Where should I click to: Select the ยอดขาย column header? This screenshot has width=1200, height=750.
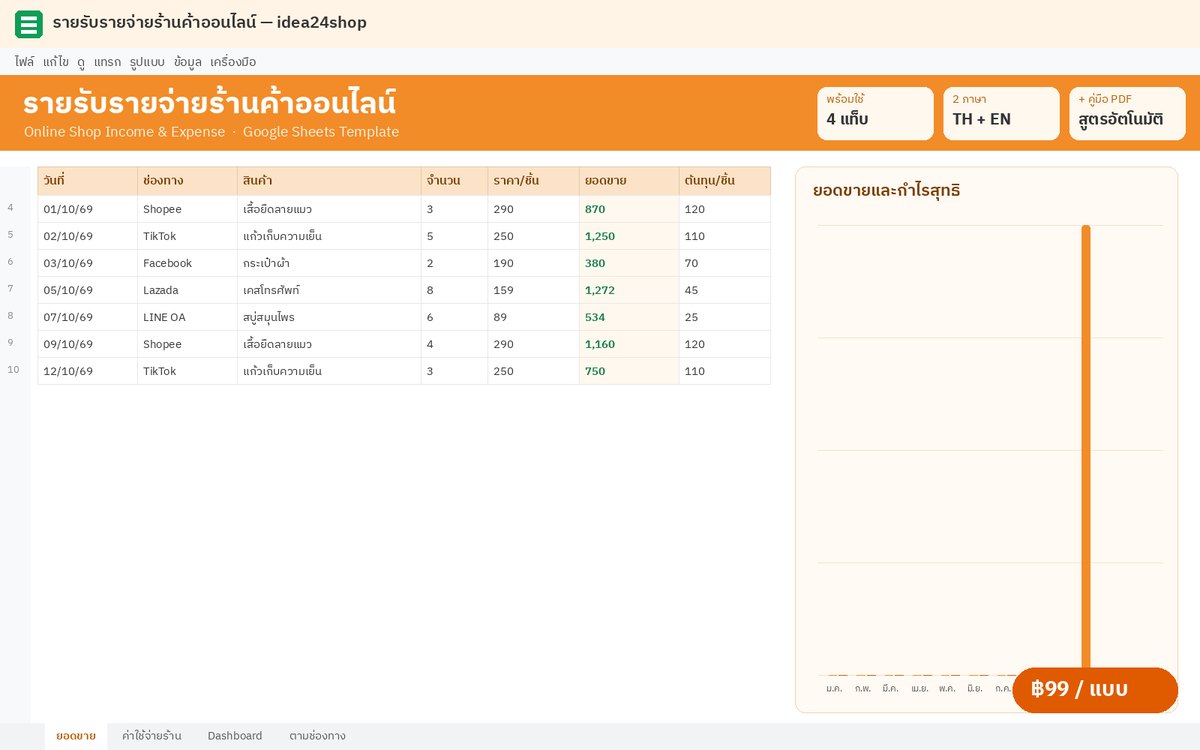click(629, 181)
